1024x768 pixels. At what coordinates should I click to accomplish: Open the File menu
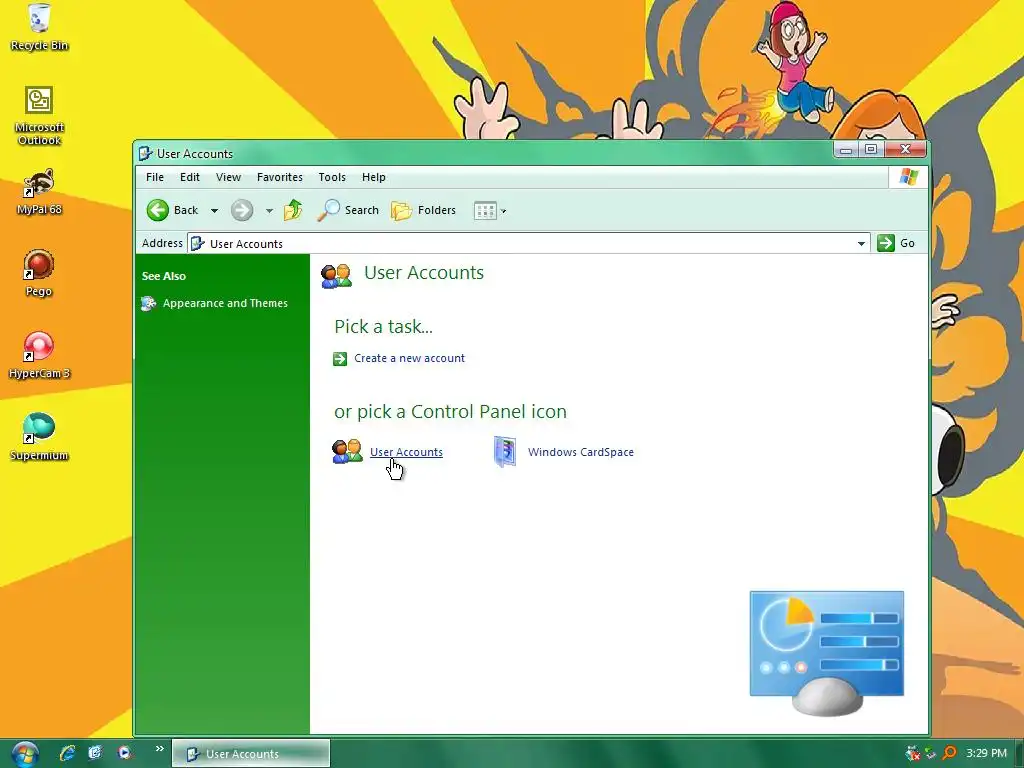pyautogui.click(x=155, y=177)
